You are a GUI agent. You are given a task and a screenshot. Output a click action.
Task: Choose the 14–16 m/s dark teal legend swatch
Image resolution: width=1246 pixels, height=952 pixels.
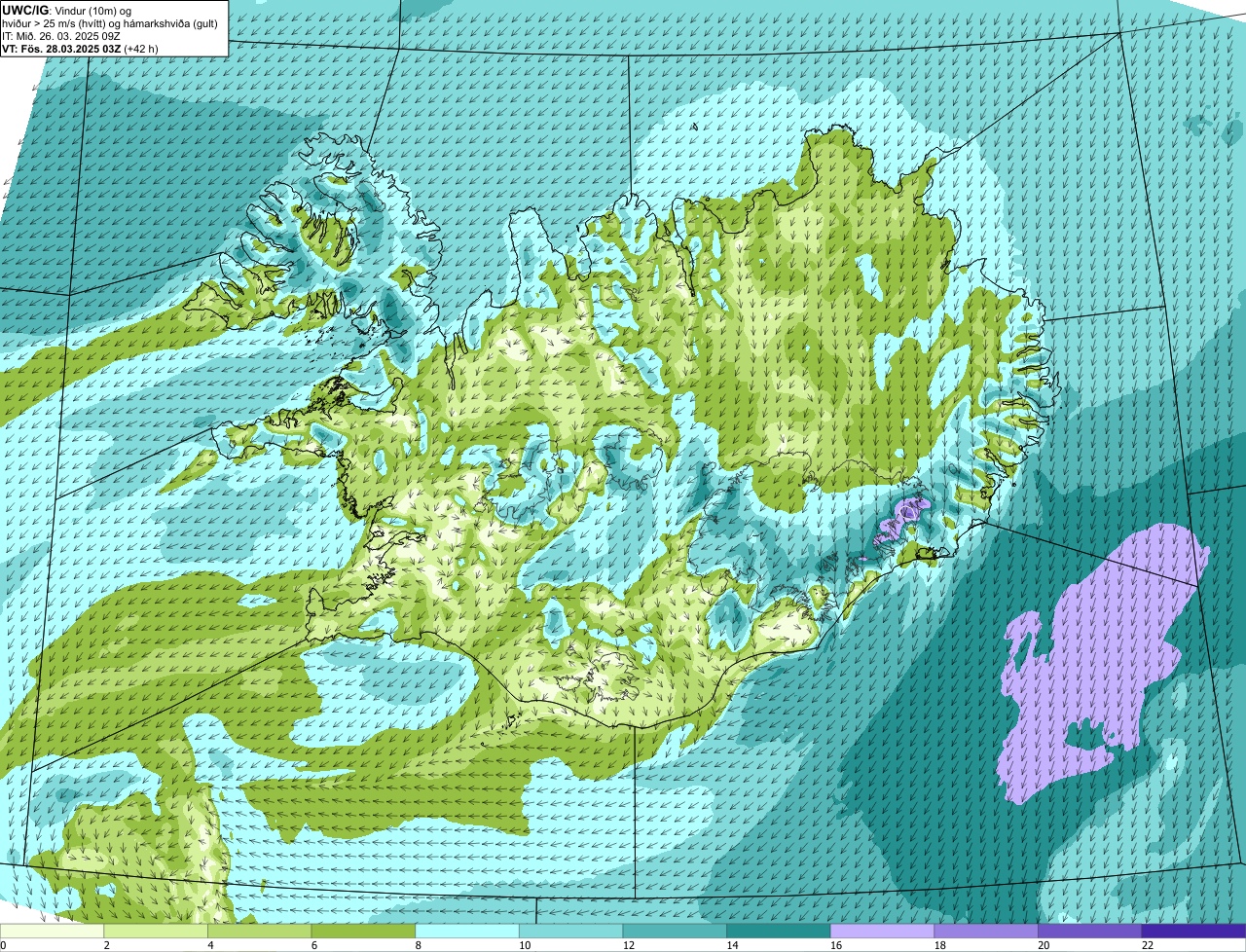click(x=779, y=931)
